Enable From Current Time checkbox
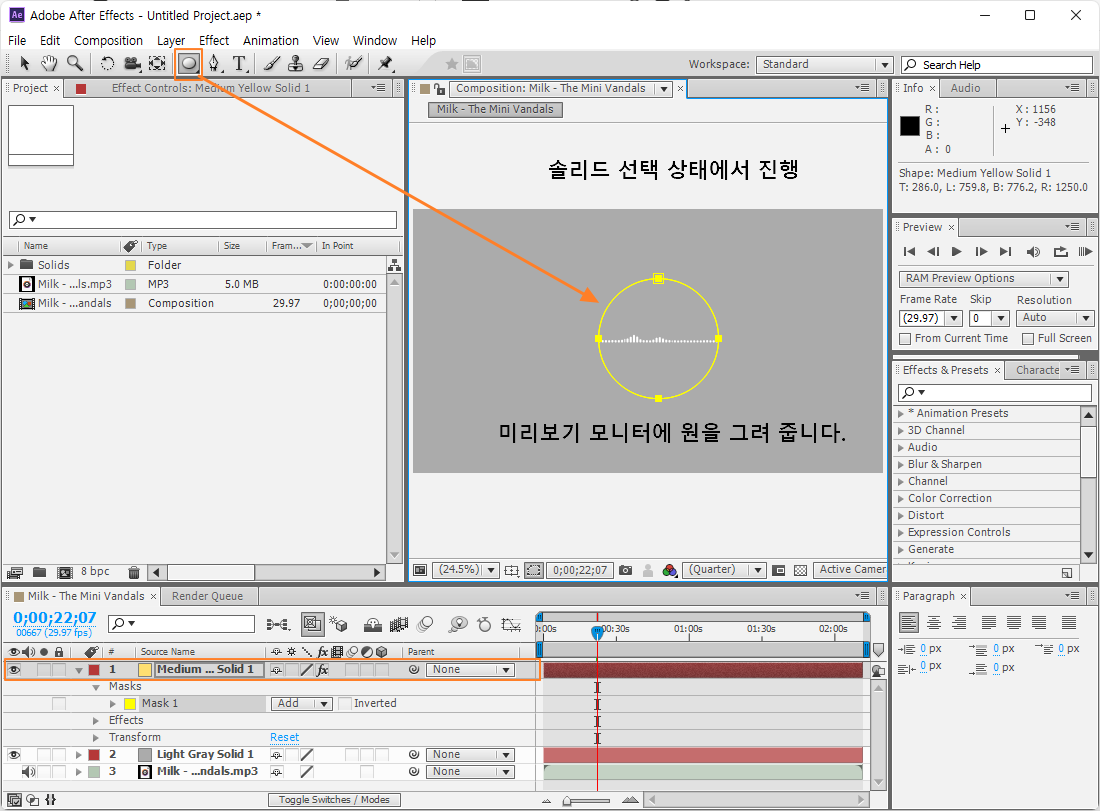This screenshot has width=1100, height=811. tap(905, 339)
